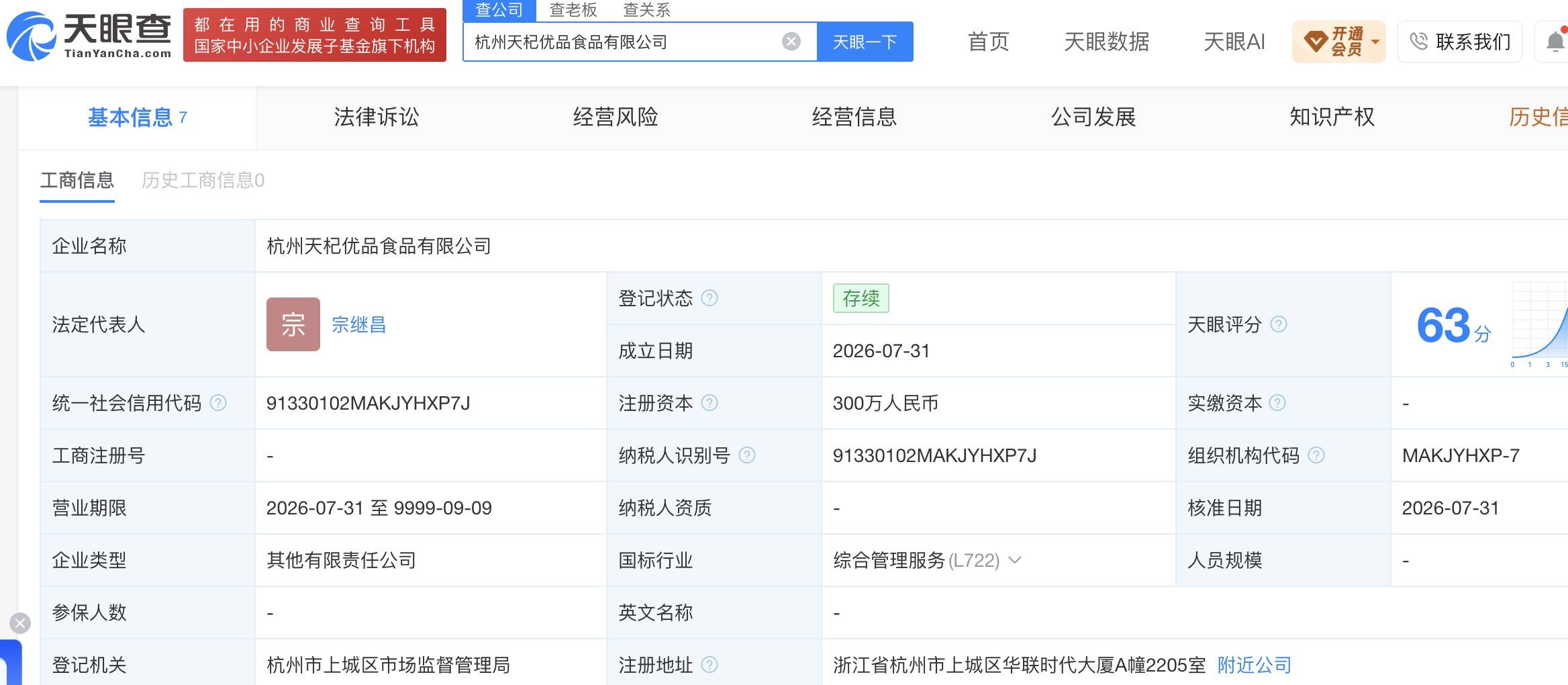
Task: Switch to 基本信息 tab
Action: (137, 118)
